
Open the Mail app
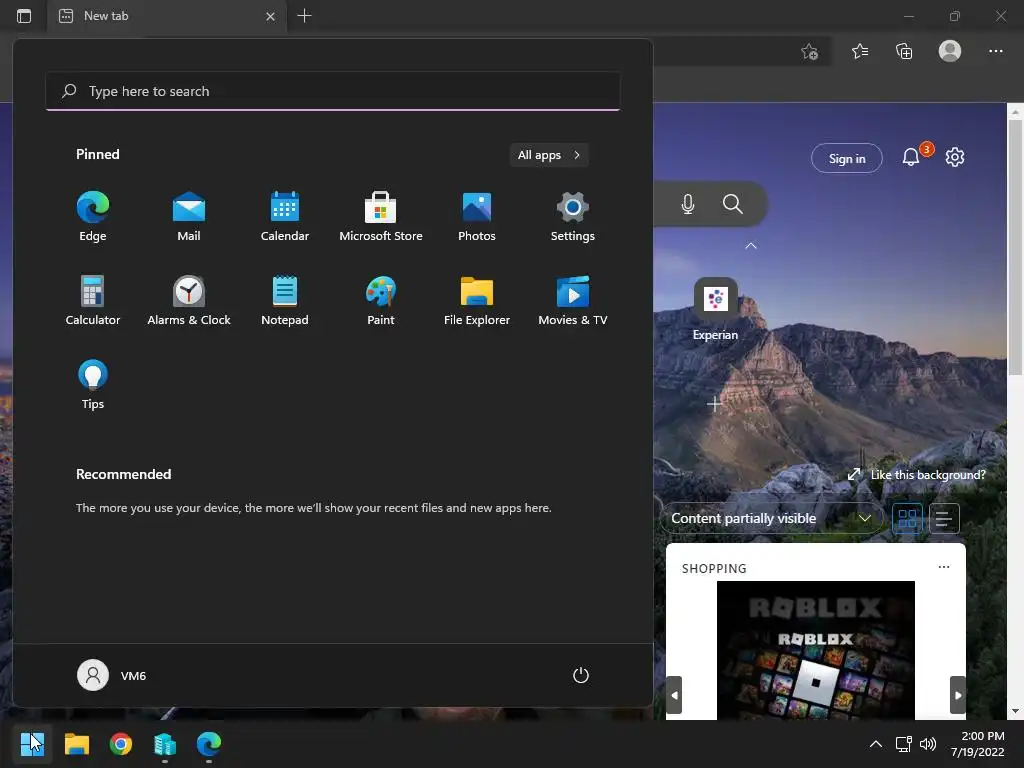pyautogui.click(x=189, y=217)
